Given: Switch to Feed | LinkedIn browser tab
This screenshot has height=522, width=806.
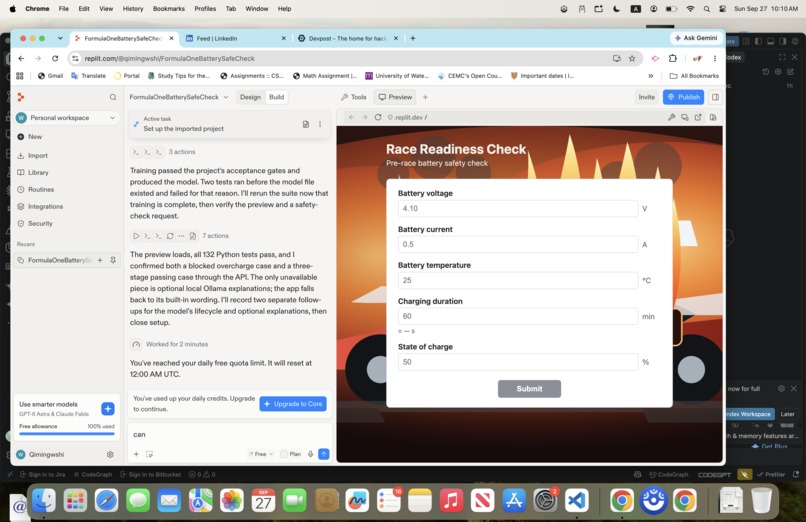Looking at the screenshot, I should pos(235,38).
